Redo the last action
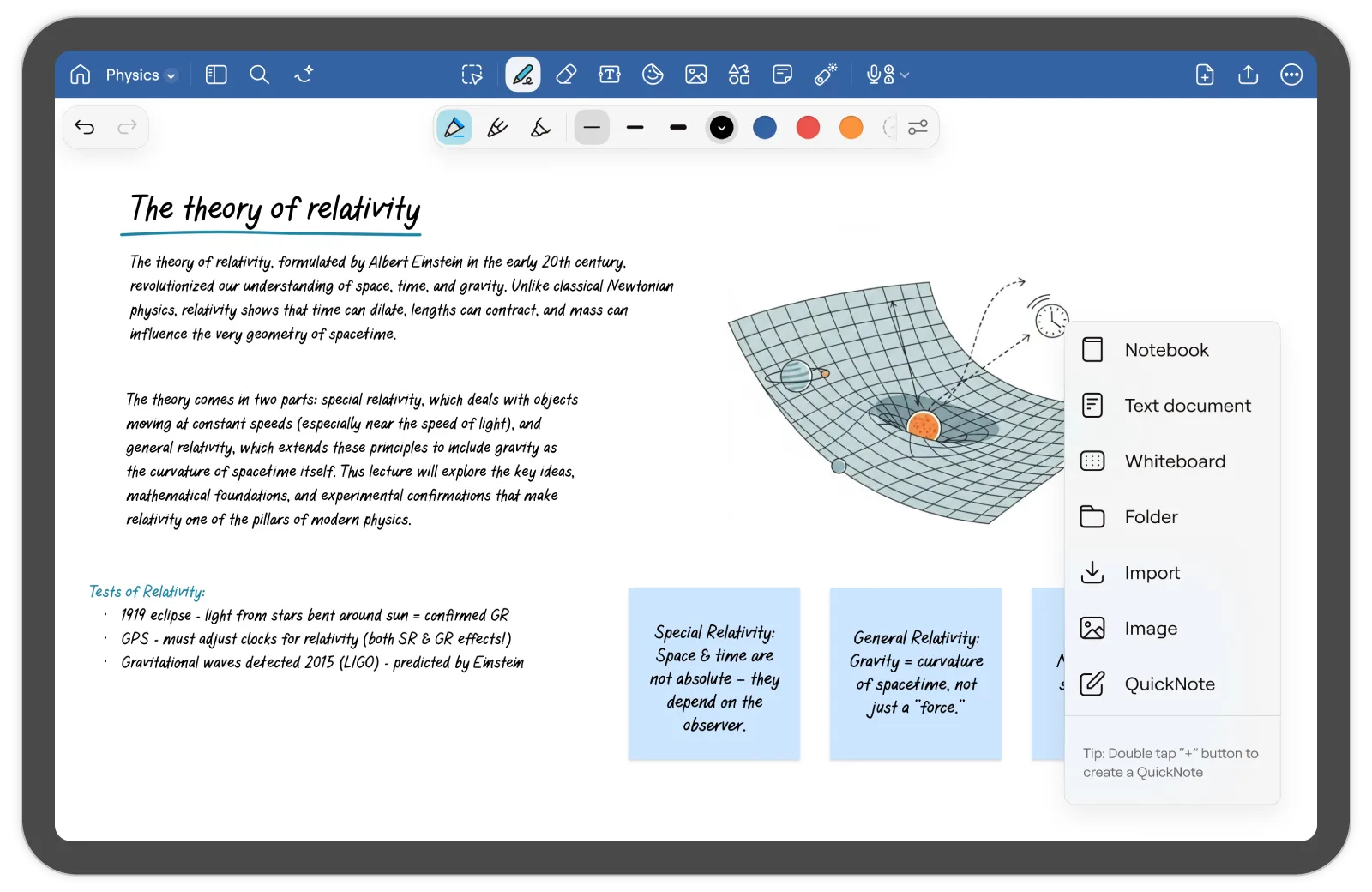 click(x=128, y=128)
